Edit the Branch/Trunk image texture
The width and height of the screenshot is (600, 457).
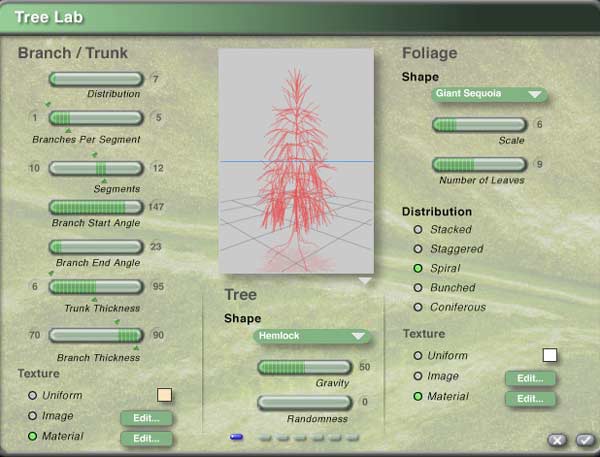pos(146,418)
